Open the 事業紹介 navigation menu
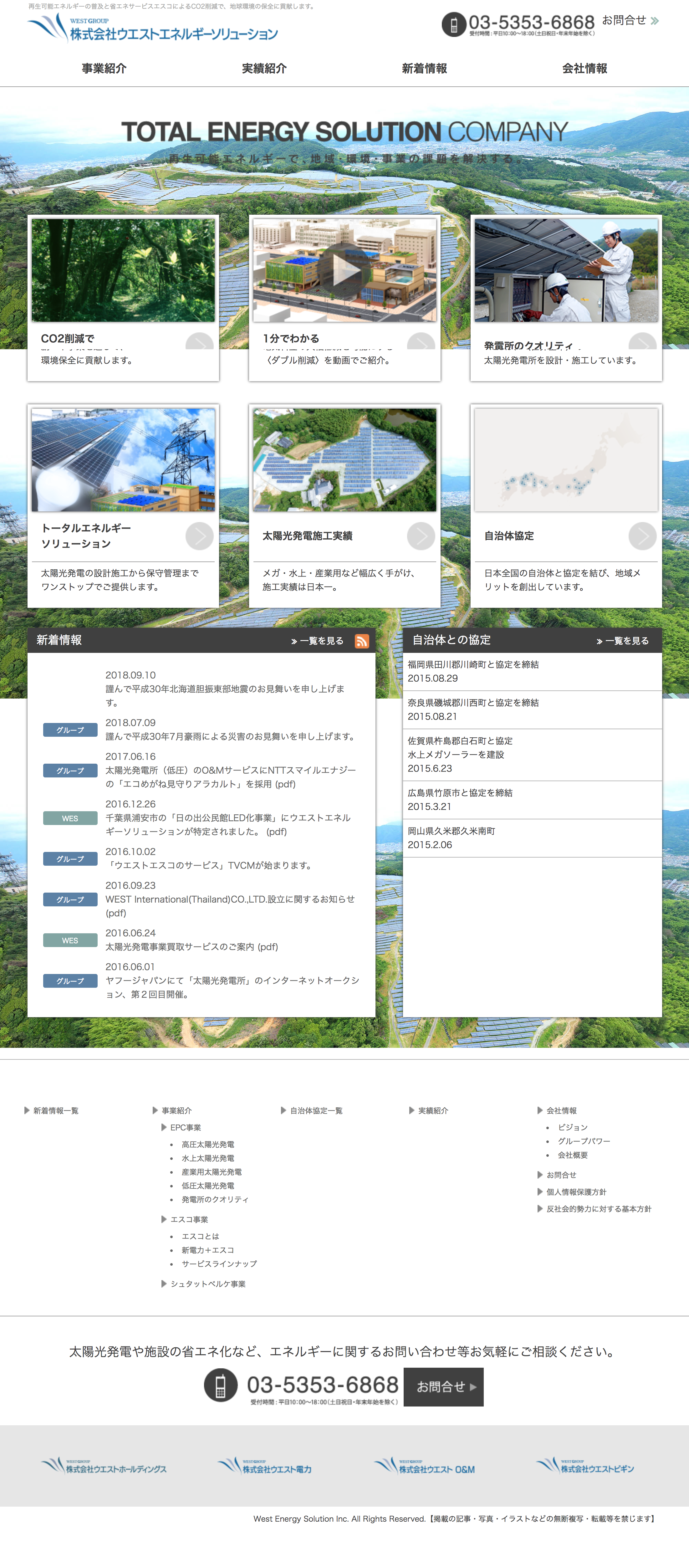 [104, 68]
